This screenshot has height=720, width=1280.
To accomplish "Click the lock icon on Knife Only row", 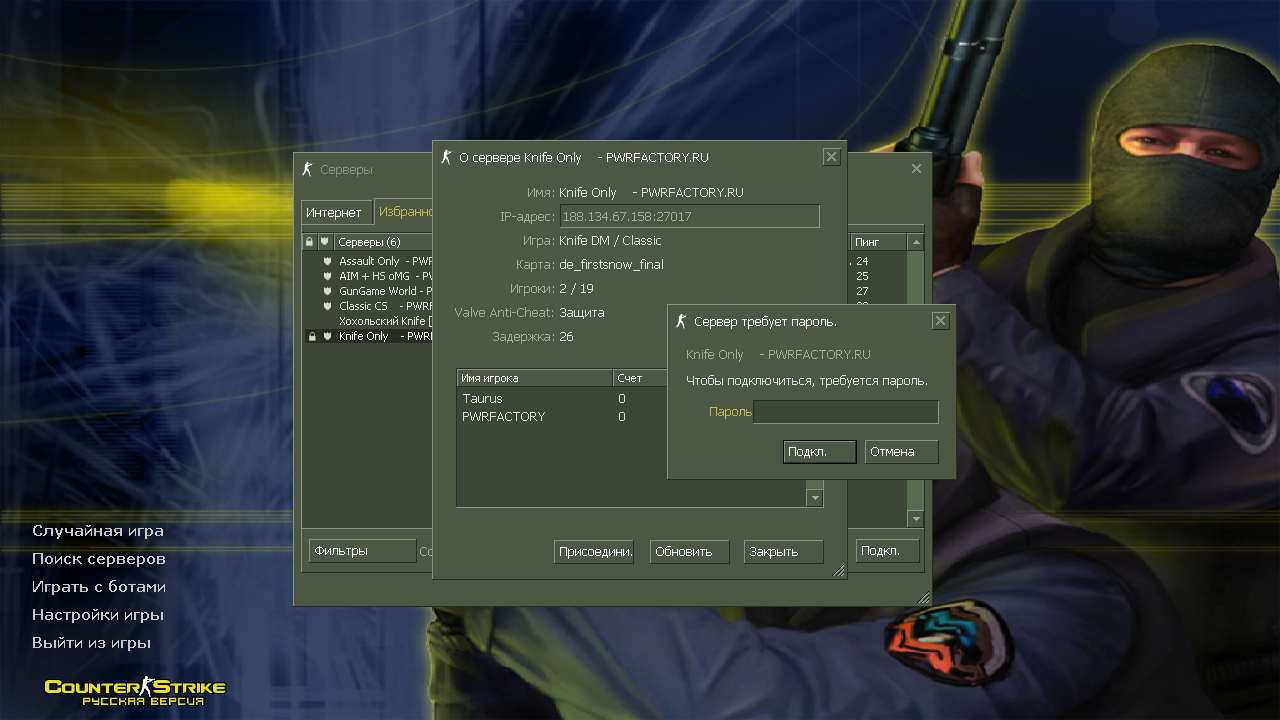I will pyautogui.click(x=312, y=337).
